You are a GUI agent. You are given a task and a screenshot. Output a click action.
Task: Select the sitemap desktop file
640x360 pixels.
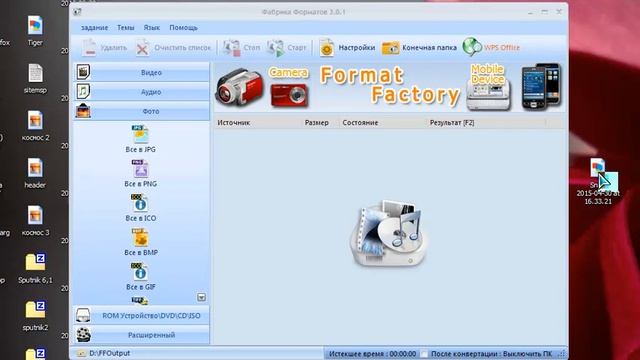35,78
